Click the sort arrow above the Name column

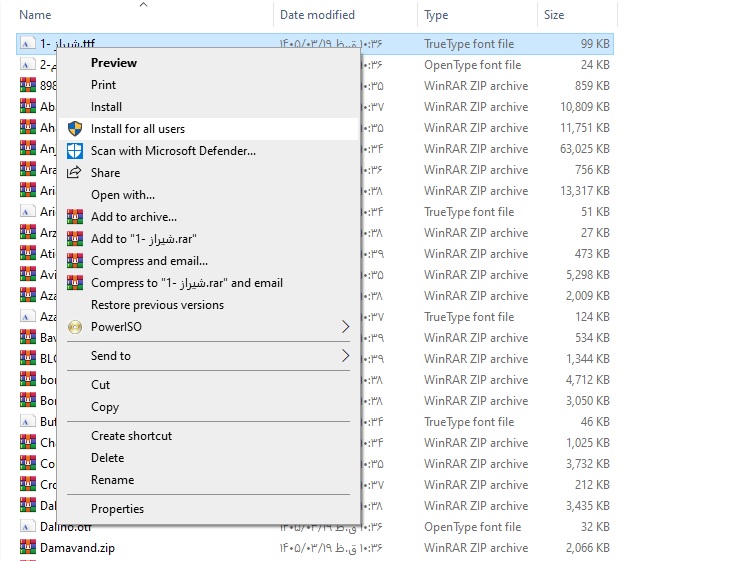click(x=143, y=5)
